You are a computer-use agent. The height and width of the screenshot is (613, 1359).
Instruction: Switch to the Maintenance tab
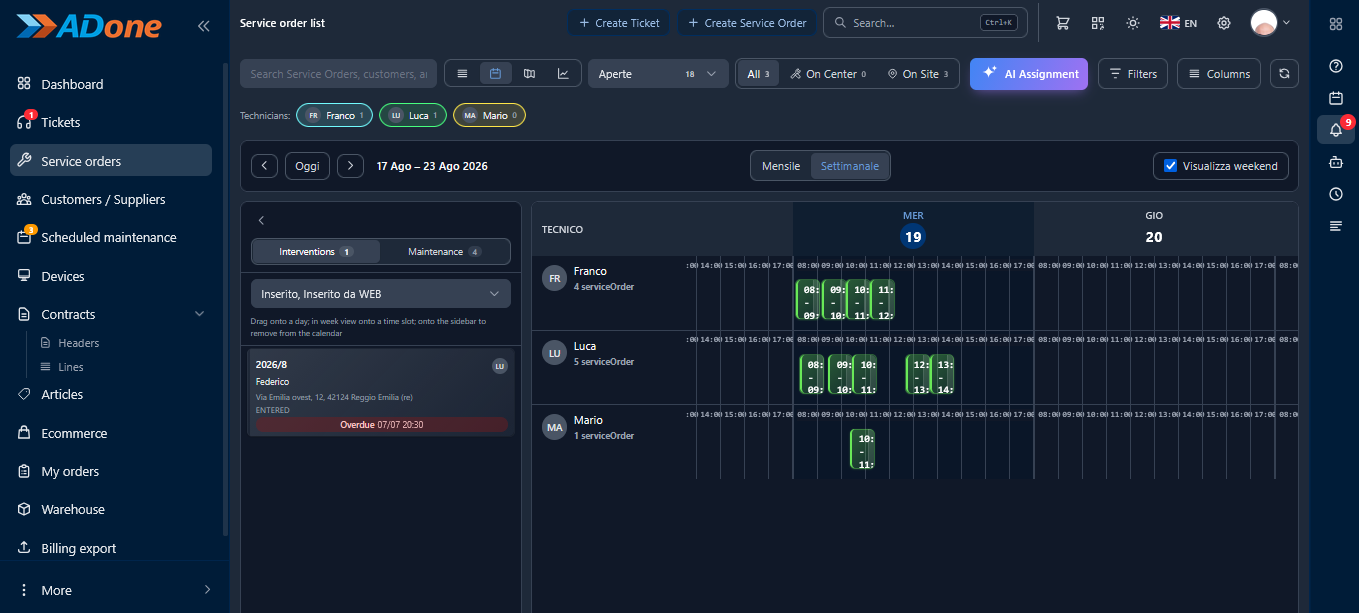[445, 251]
